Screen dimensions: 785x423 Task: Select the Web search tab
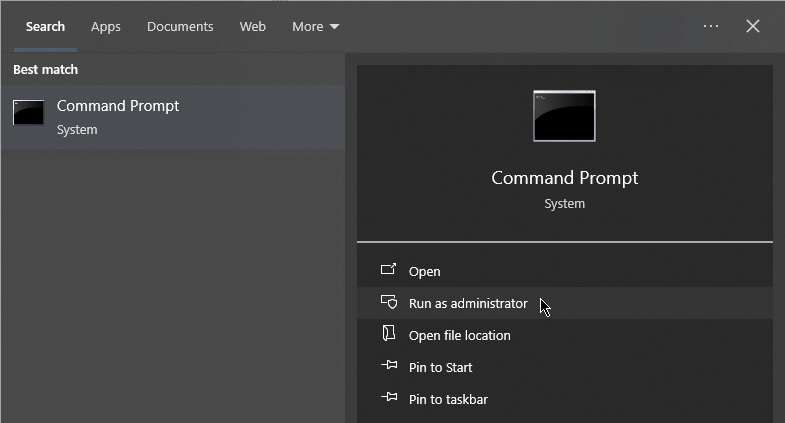point(253,27)
